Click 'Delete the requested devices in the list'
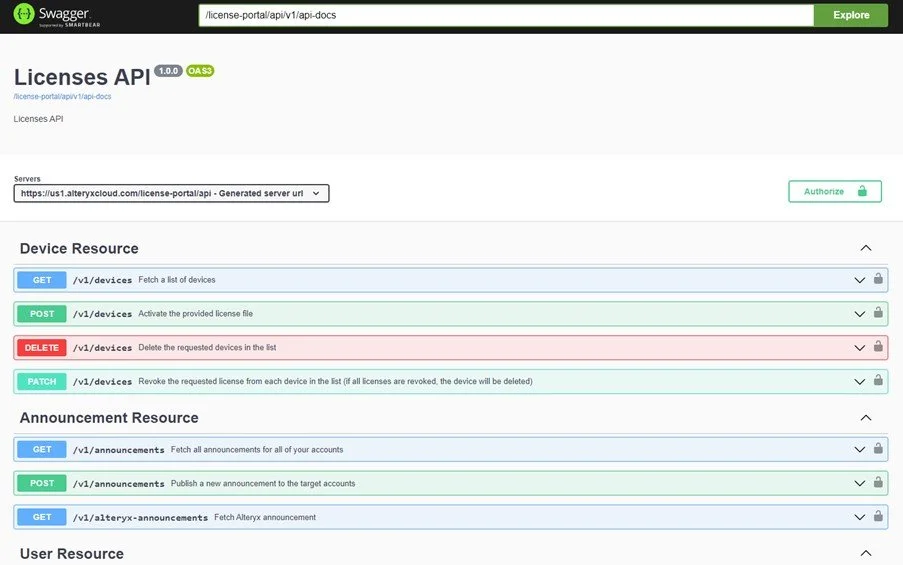This screenshot has height=565, width=903. click(x=207, y=348)
